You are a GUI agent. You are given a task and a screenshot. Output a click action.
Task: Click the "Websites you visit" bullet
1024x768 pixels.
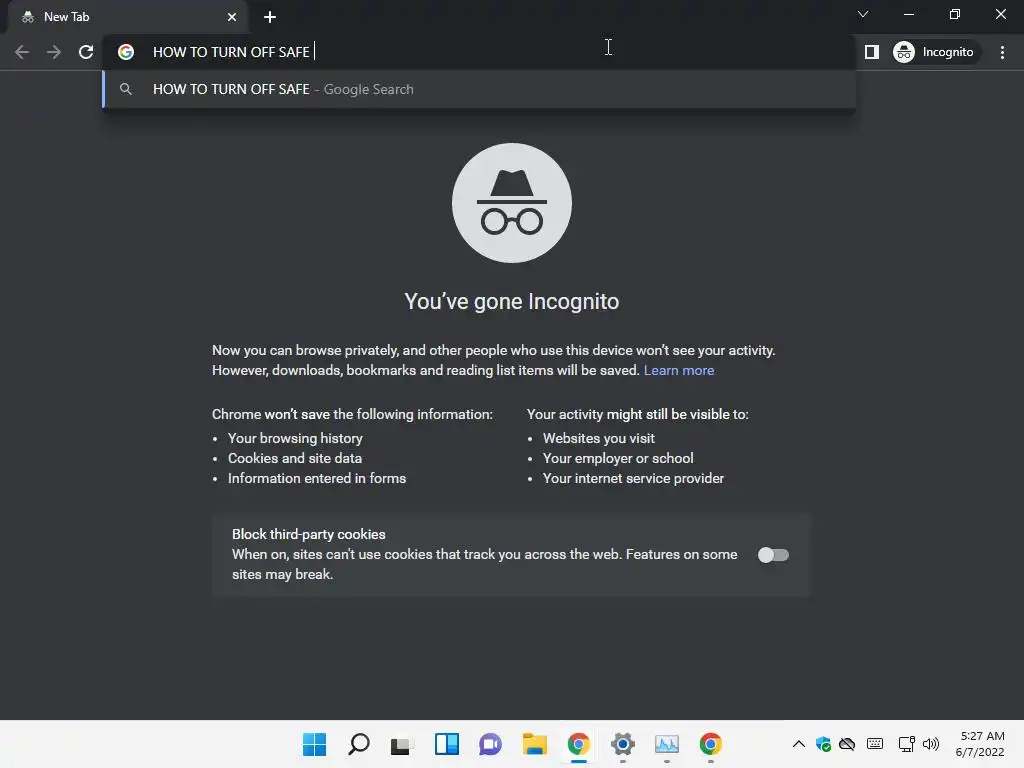tap(599, 438)
